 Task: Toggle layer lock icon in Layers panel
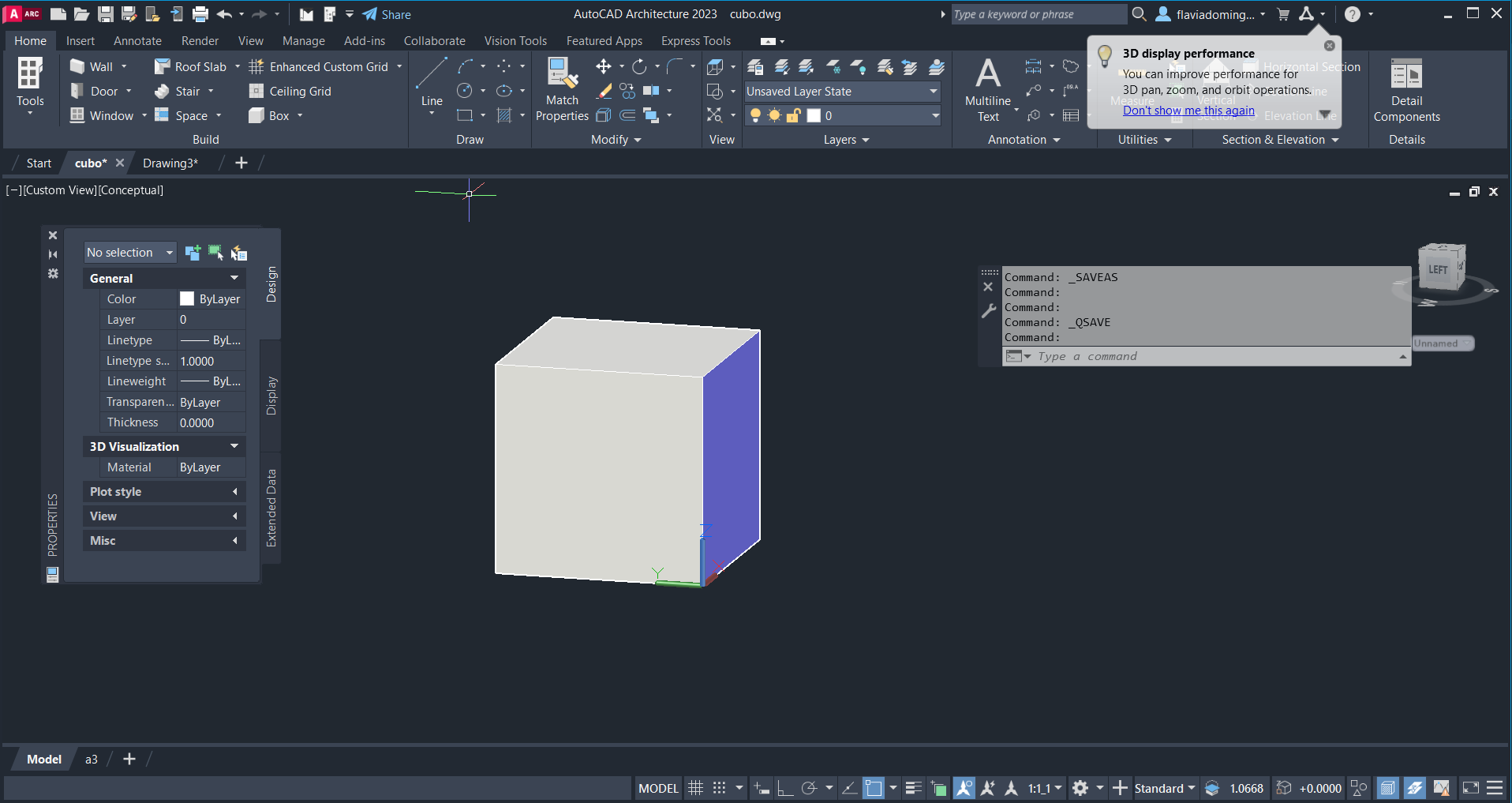(x=794, y=116)
